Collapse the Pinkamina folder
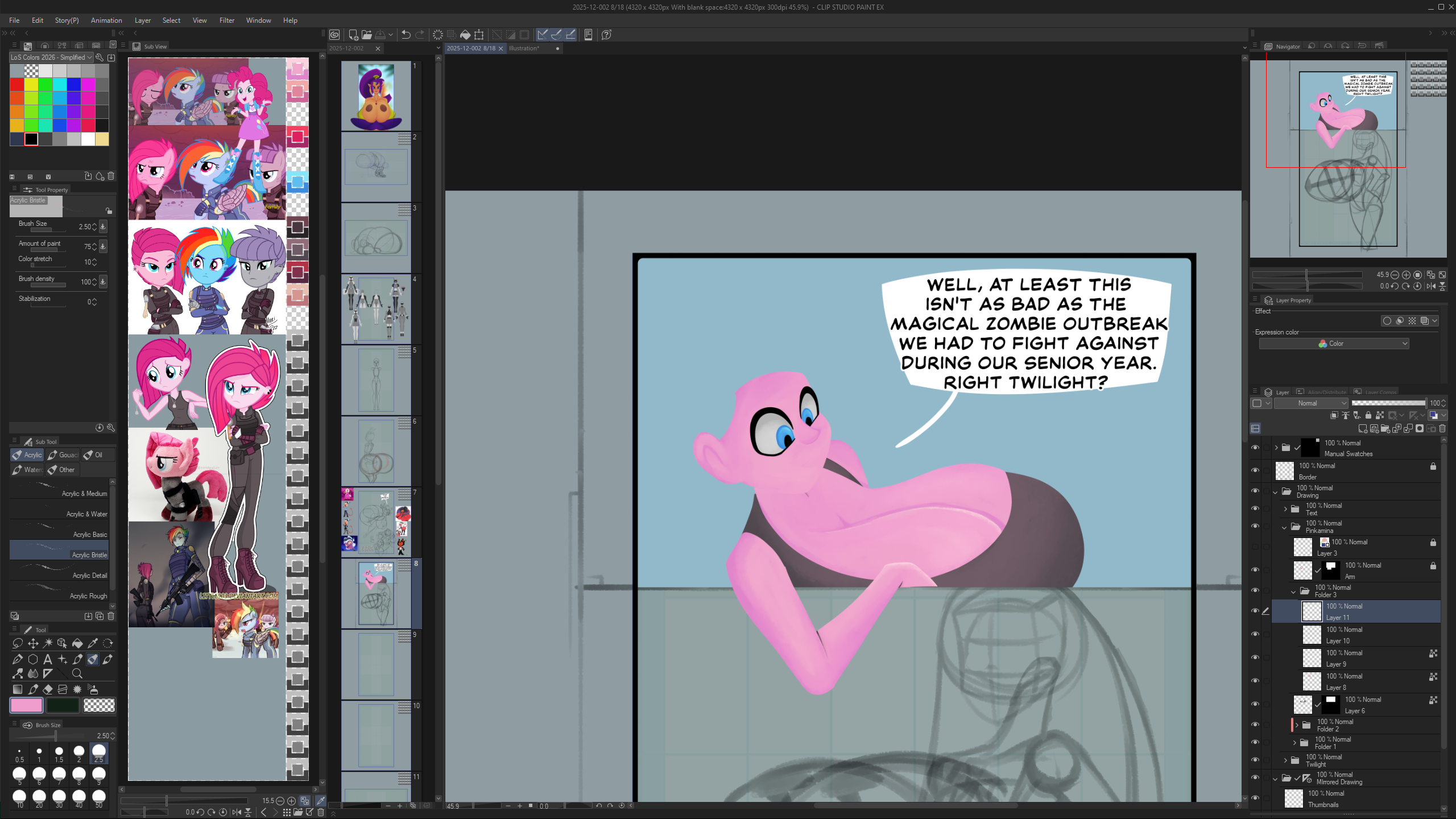Screen dimensions: 1456x819 [x=1284, y=527]
